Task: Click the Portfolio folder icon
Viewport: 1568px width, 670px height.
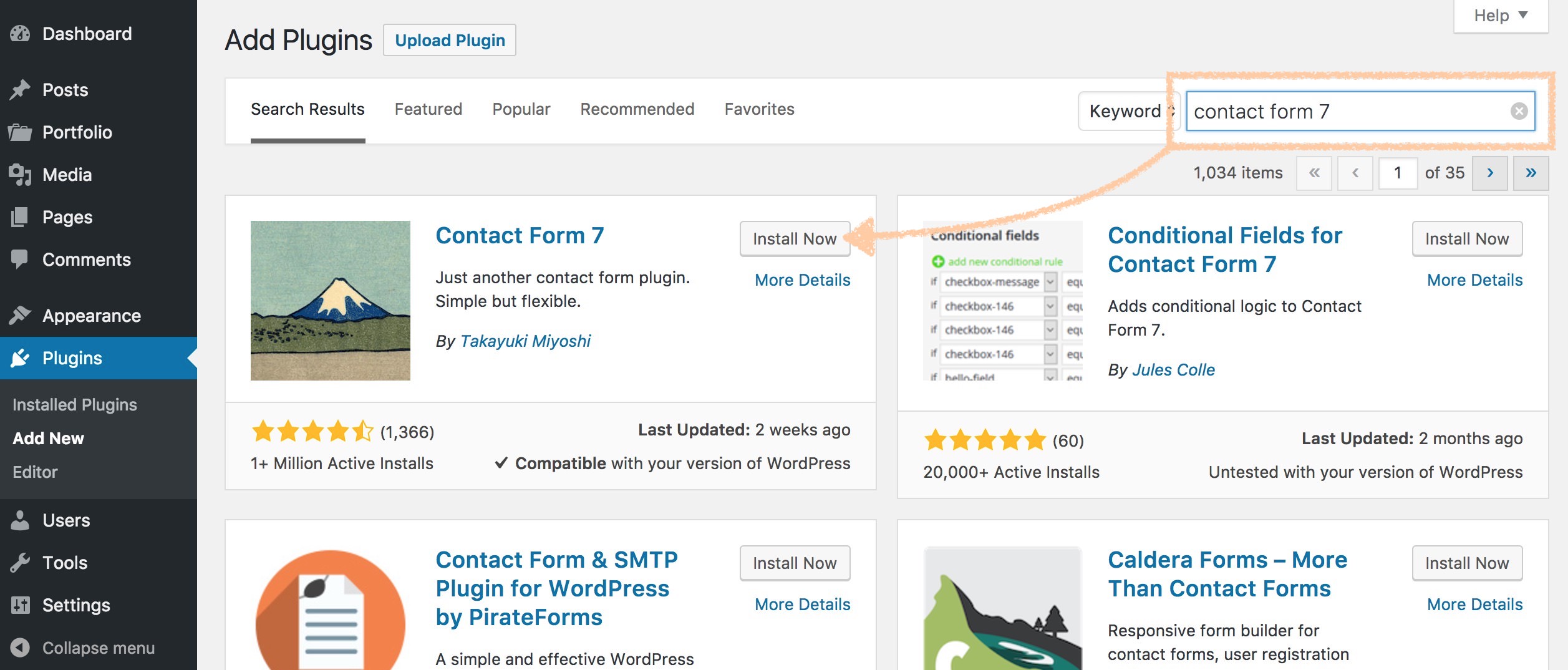Action: pyautogui.click(x=20, y=132)
